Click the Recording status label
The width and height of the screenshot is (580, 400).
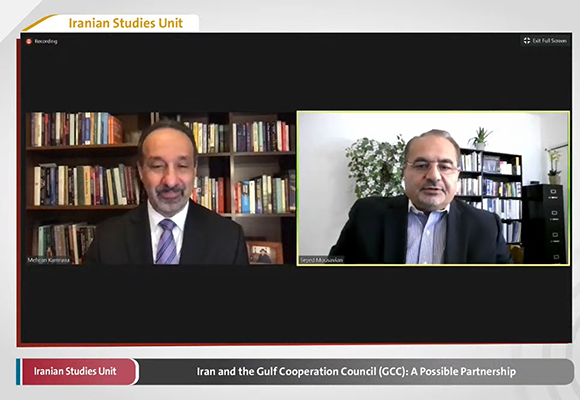click(x=46, y=41)
